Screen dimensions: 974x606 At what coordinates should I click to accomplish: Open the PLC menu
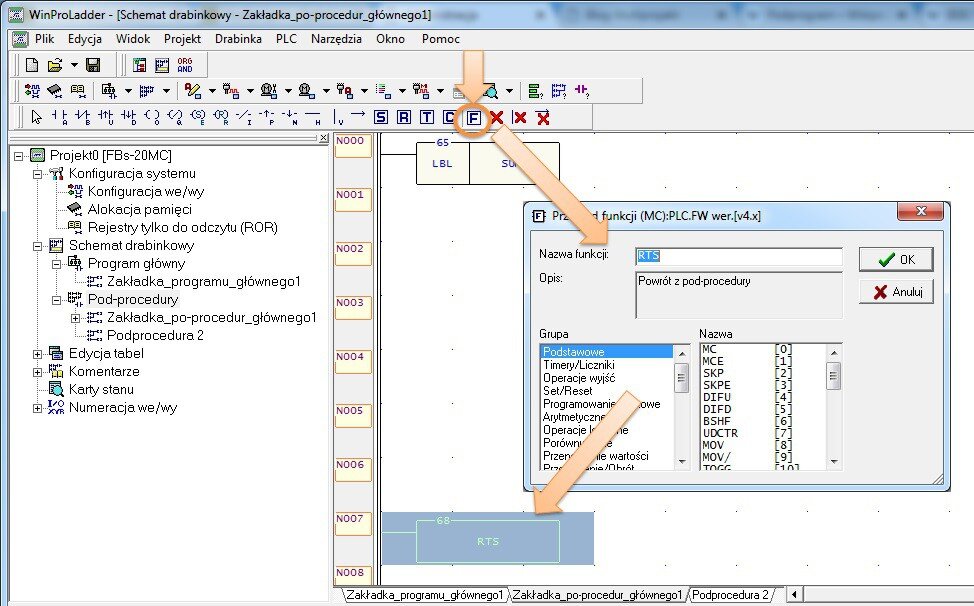(x=286, y=38)
